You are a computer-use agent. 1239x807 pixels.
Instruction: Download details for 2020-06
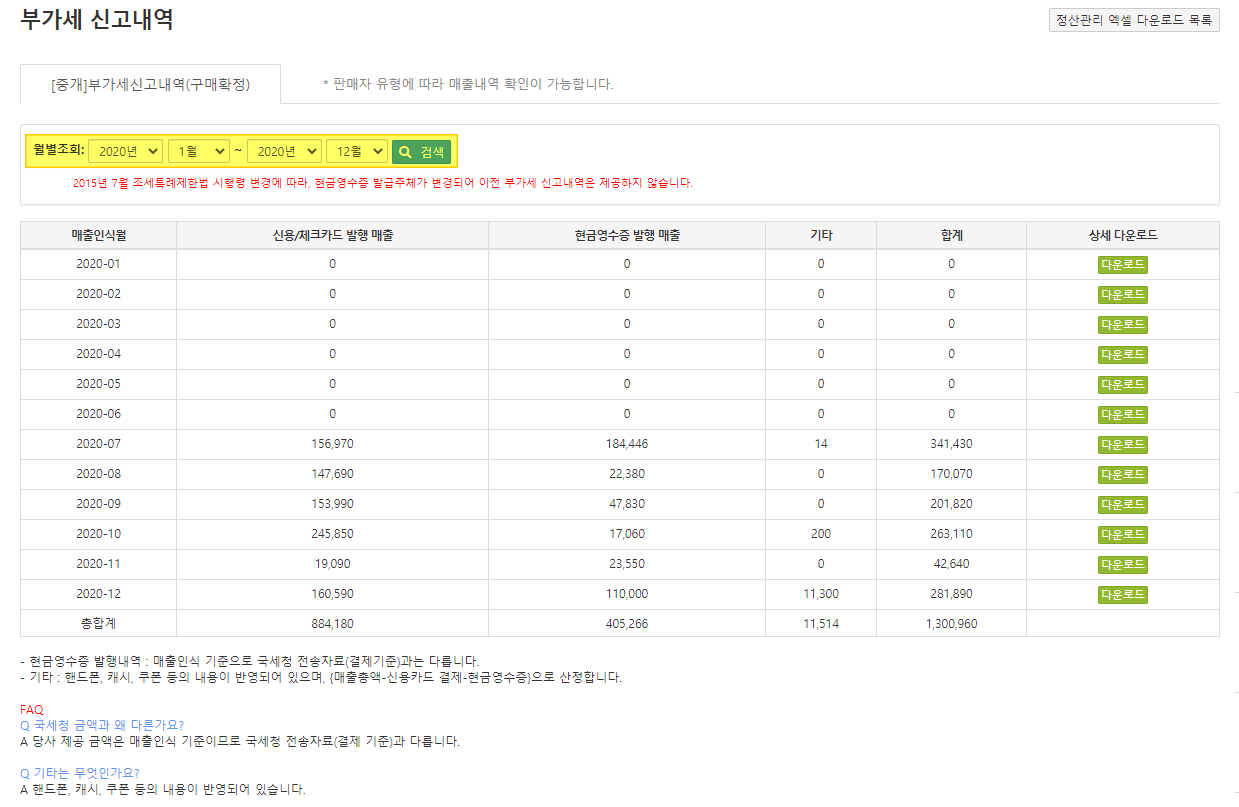tap(1122, 414)
